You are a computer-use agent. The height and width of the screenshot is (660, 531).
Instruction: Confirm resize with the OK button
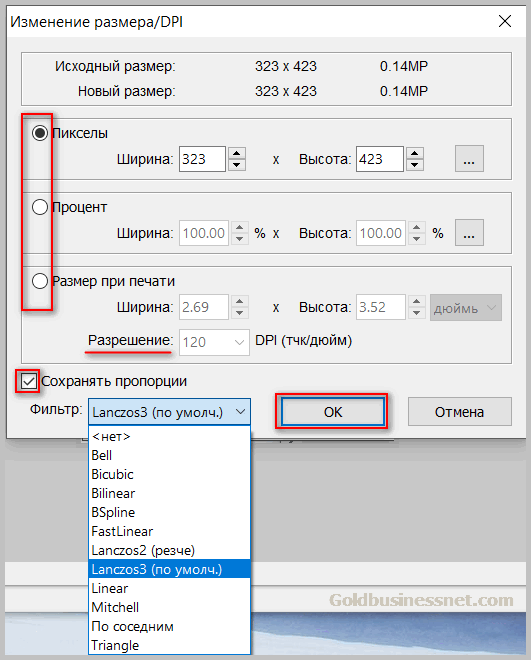[x=333, y=412]
